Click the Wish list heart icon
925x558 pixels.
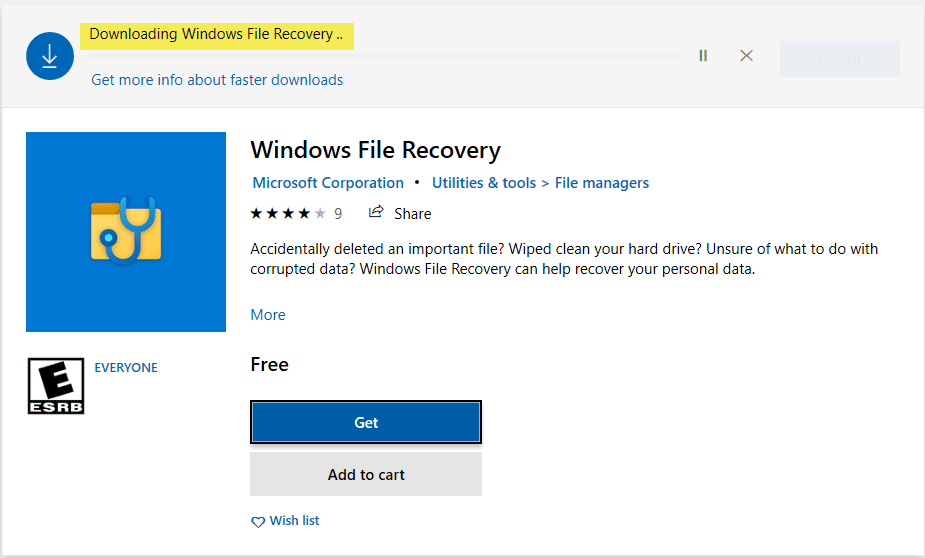click(x=258, y=522)
